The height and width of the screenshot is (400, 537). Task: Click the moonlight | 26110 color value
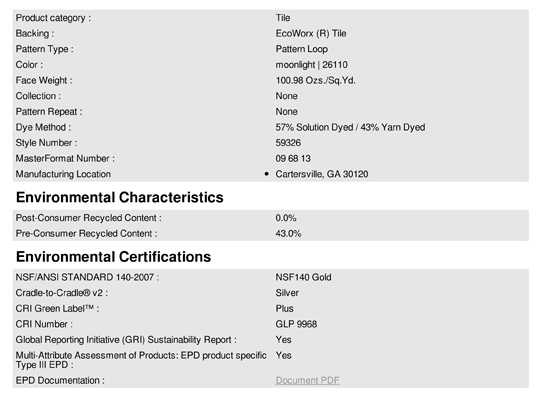click(x=311, y=65)
